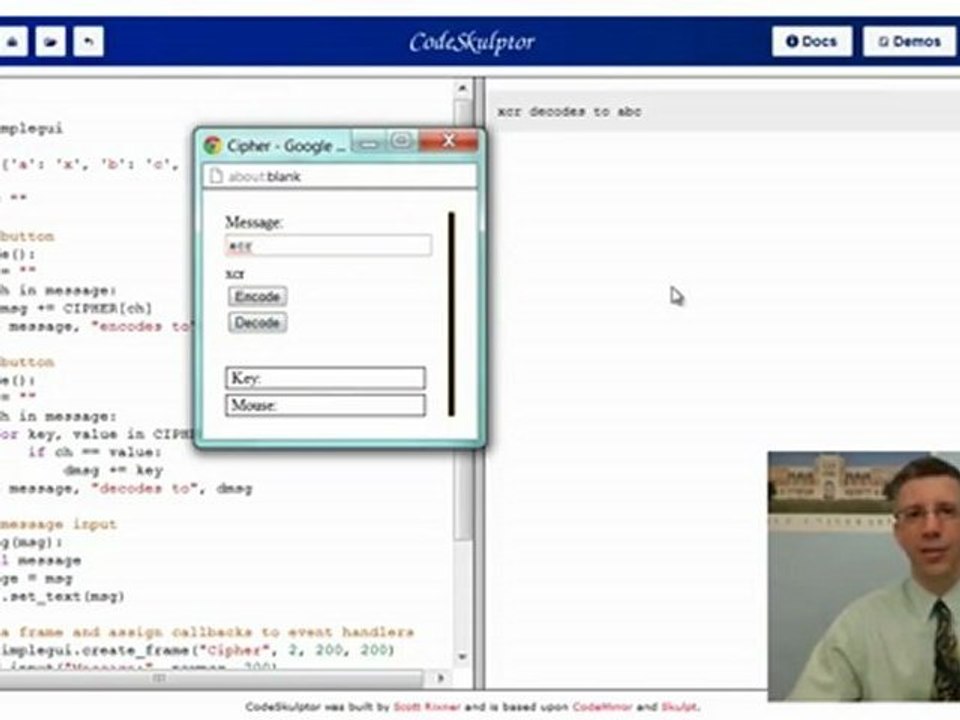Viewport: 960px width, 720px height.
Task: Click the editor horizontal scroll right arrow
Action: click(x=440, y=678)
